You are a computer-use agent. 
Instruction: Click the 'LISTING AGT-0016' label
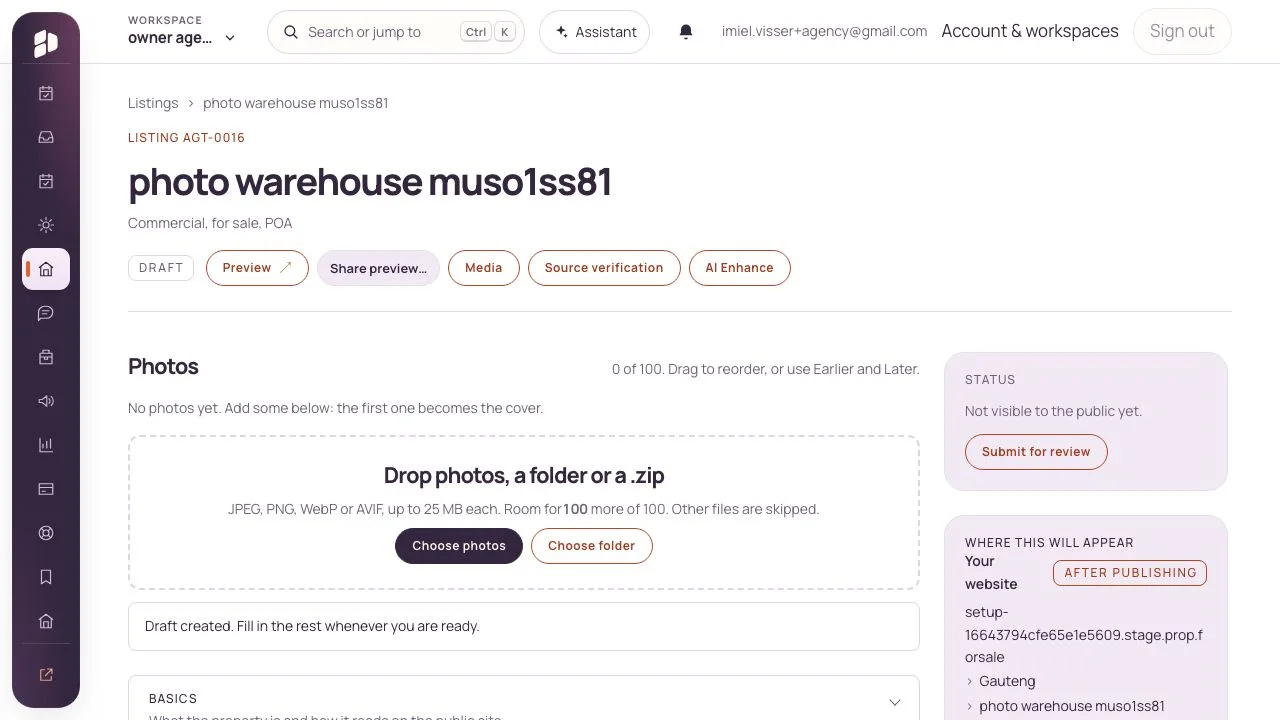coord(186,138)
